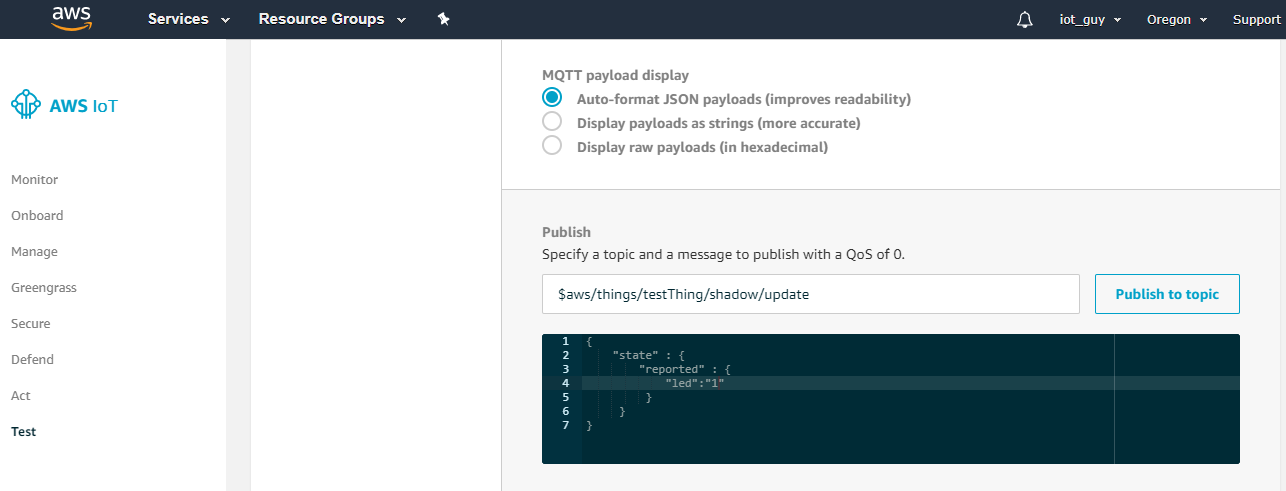Click the "led":"1" line in editor
The height and width of the screenshot is (491, 1286).
(x=911, y=383)
